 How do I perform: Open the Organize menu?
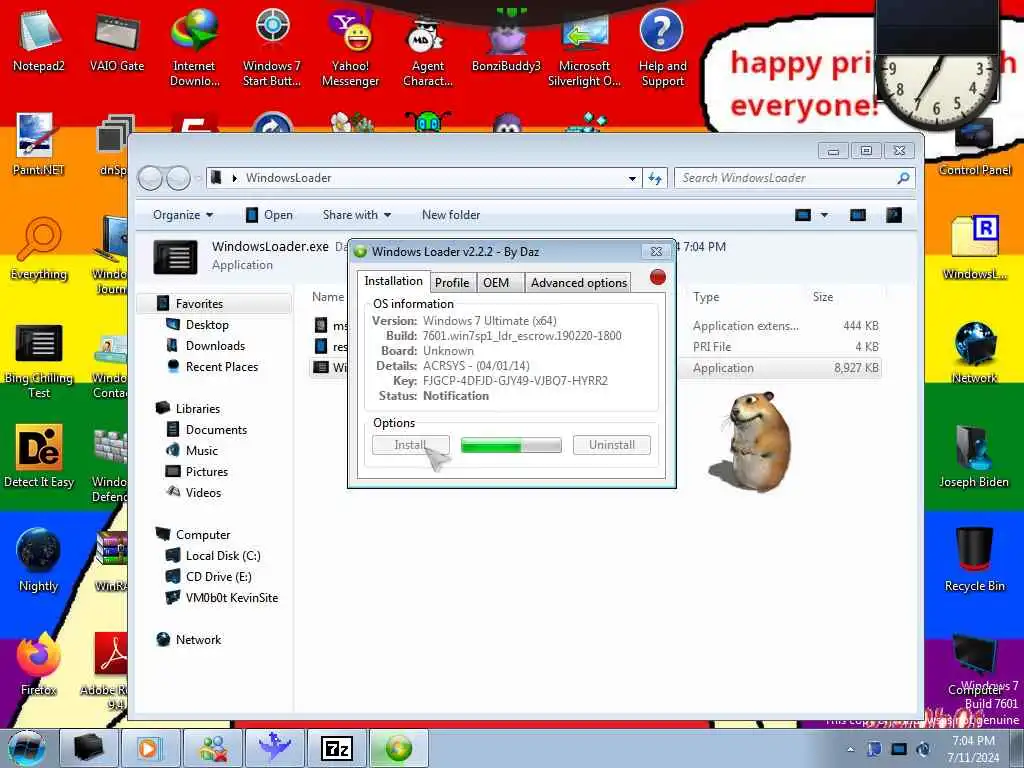(183, 215)
